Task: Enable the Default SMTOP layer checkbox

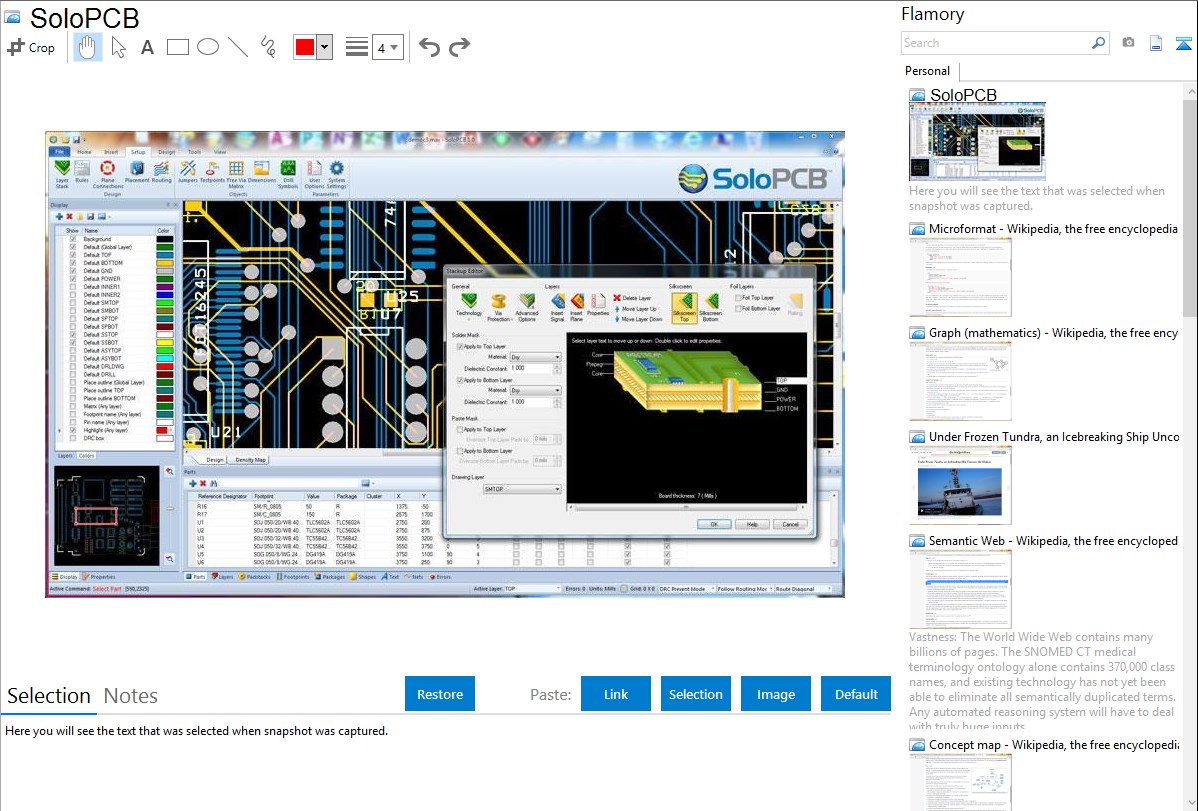Action: tap(73, 303)
